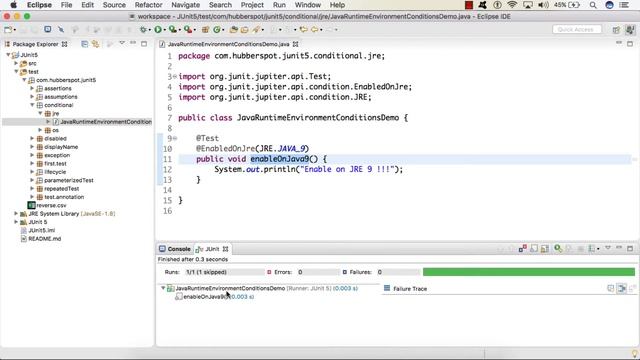The height and width of the screenshot is (360, 640).
Task: Click the Test Run History icon
Action: pos(591,249)
